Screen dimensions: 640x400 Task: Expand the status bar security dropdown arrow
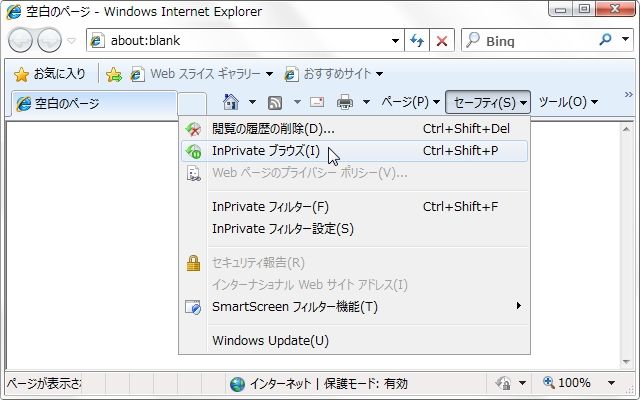(x=522, y=383)
